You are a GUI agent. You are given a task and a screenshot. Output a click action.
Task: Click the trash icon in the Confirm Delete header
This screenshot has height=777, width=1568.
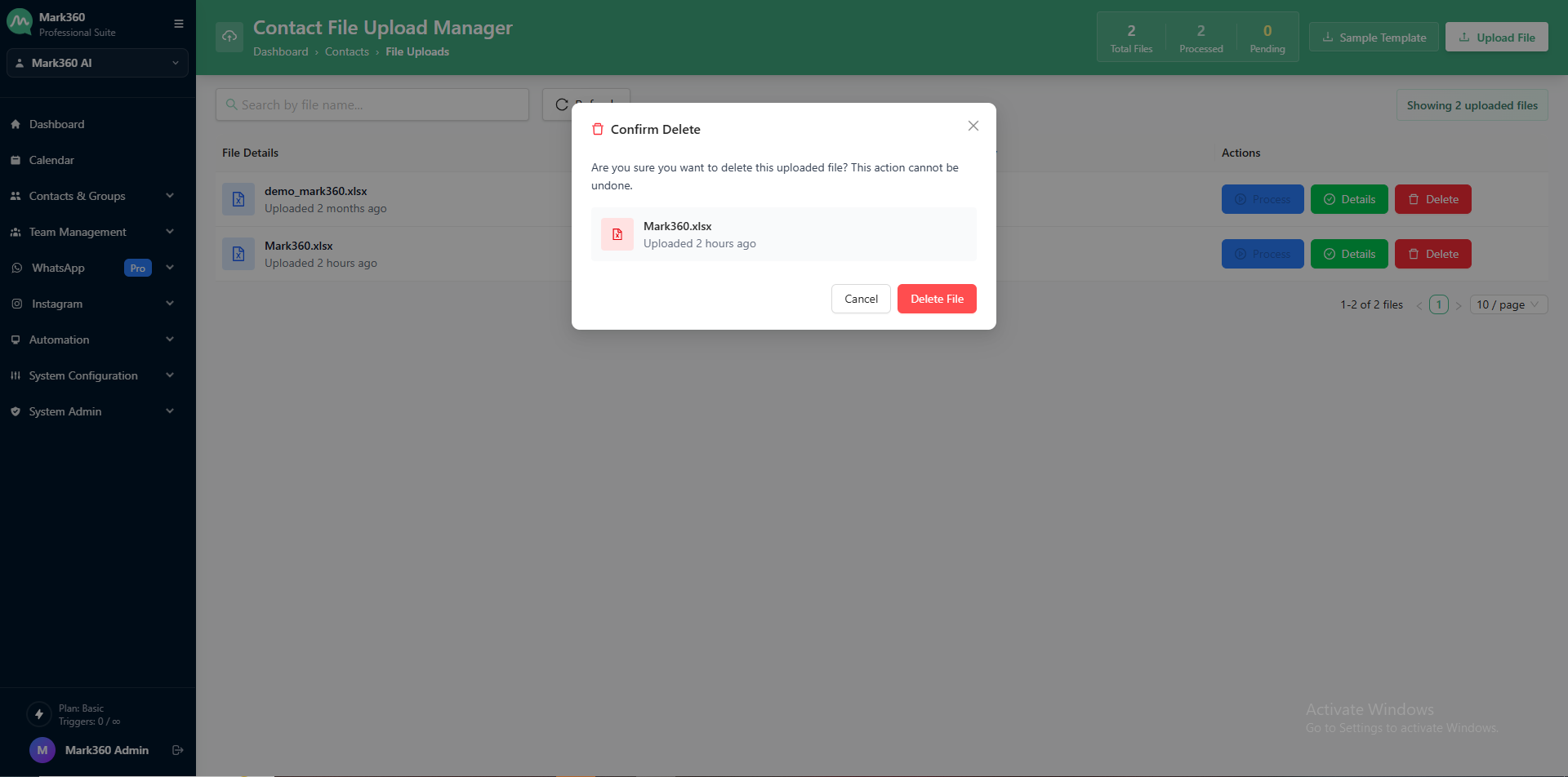pyautogui.click(x=599, y=128)
